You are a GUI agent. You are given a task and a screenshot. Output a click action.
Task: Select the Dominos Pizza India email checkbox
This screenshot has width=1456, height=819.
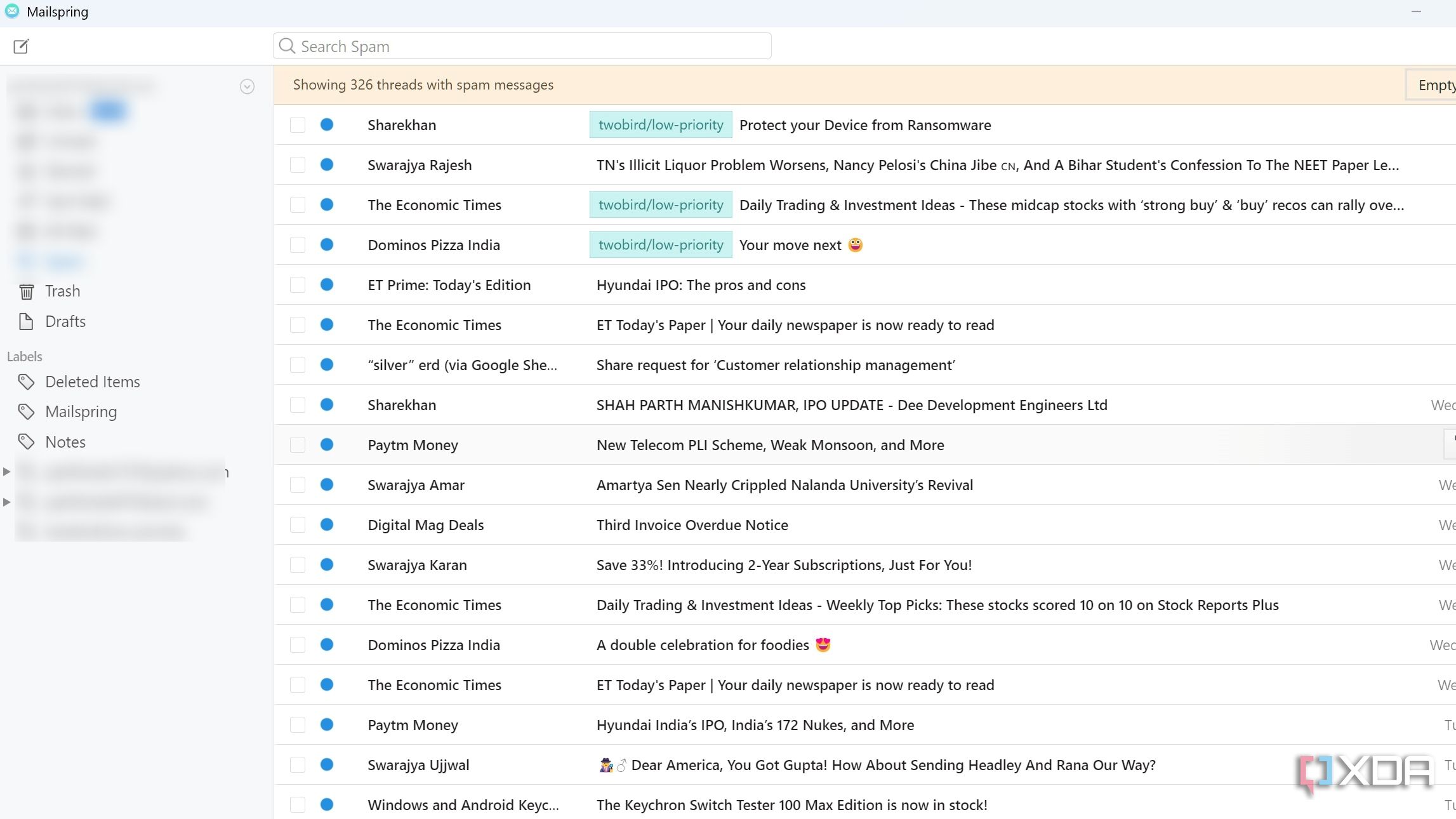(x=297, y=244)
